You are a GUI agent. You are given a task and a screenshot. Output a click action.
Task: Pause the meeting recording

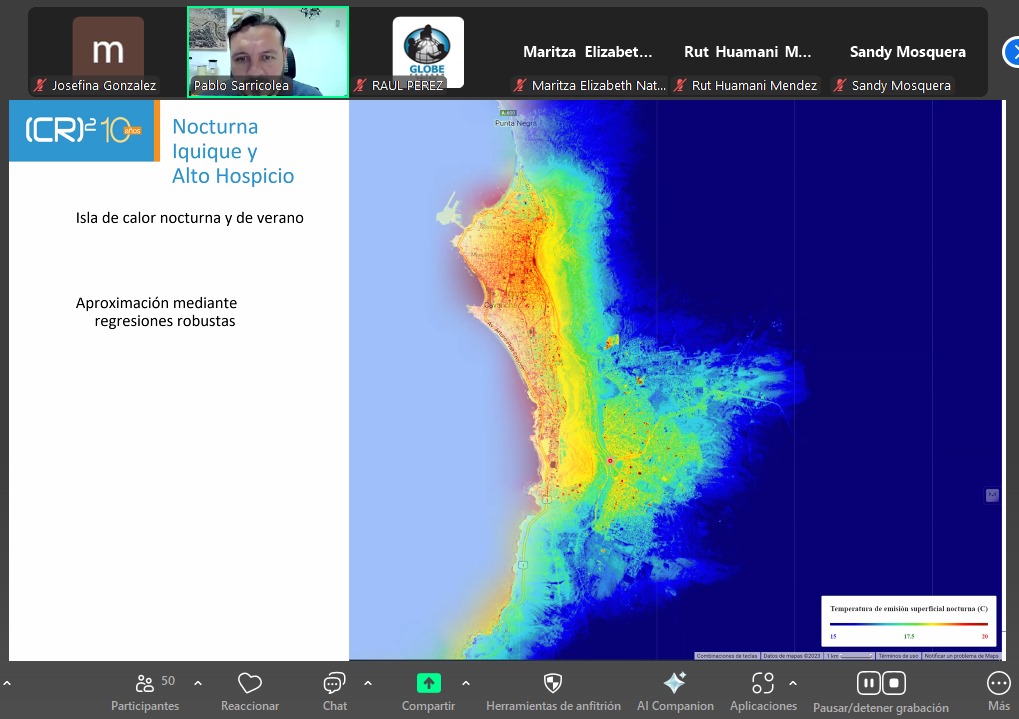pyautogui.click(x=869, y=683)
